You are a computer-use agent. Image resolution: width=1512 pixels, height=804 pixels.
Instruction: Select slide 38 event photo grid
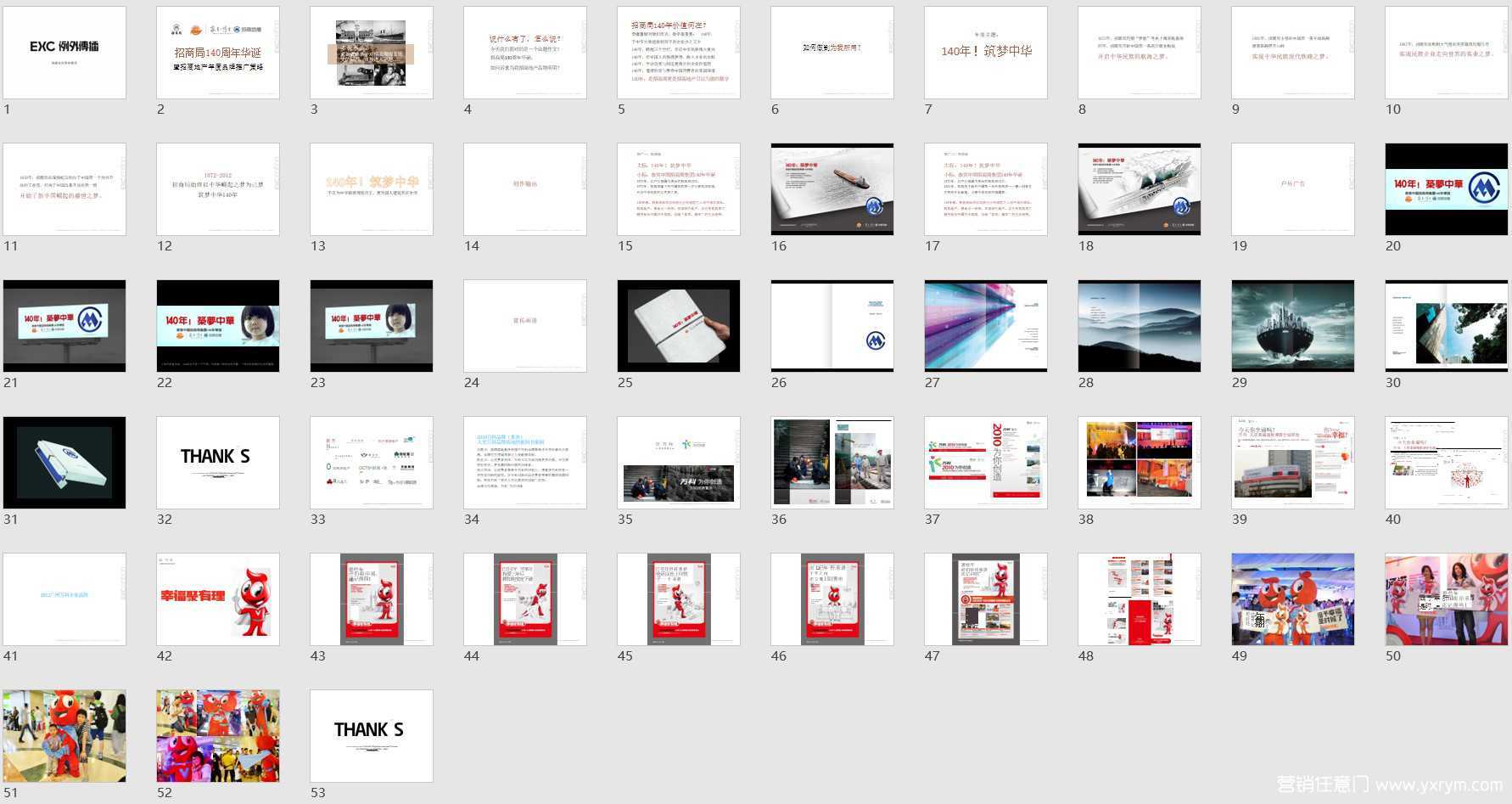pyautogui.click(x=1140, y=463)
